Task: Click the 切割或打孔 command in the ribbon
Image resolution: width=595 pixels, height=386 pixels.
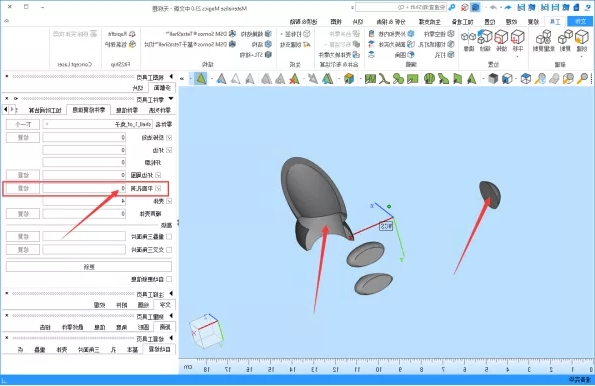Action: [x=436, y=44]
